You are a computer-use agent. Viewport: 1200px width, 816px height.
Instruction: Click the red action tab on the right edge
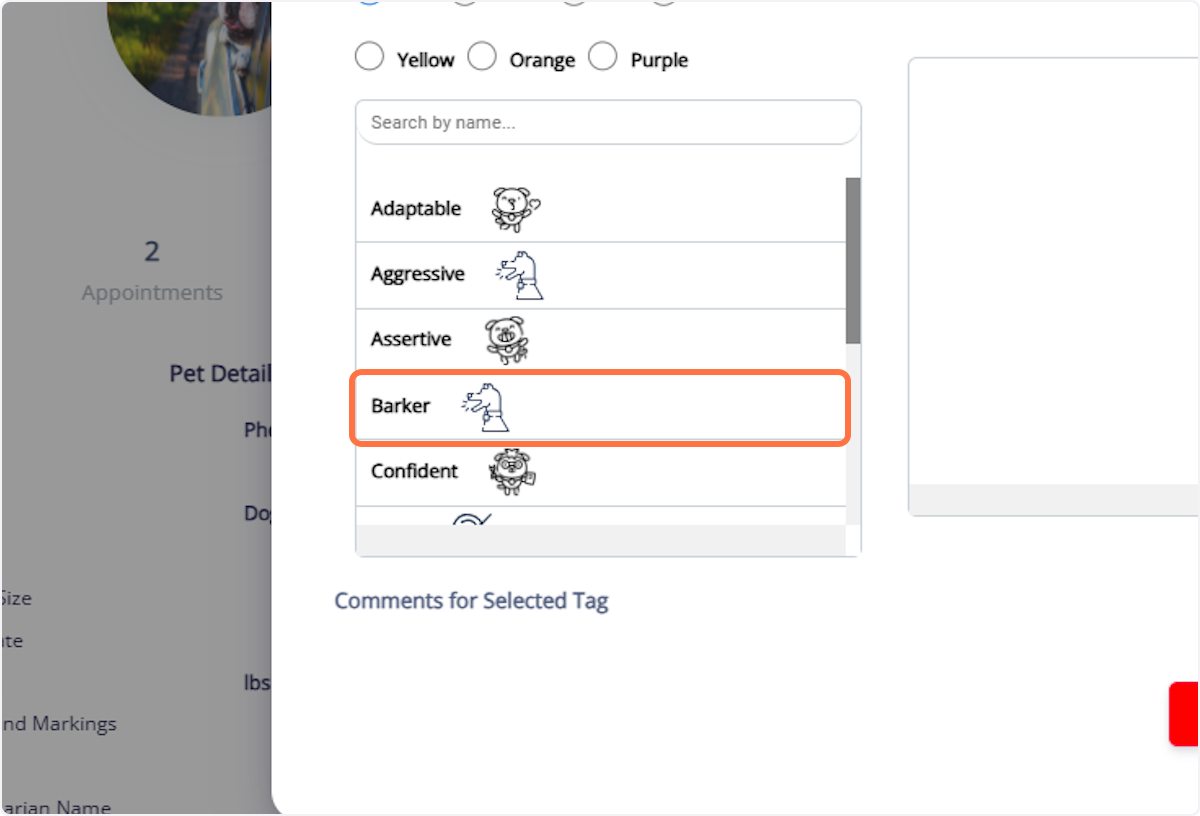(x=1187, y=715)
